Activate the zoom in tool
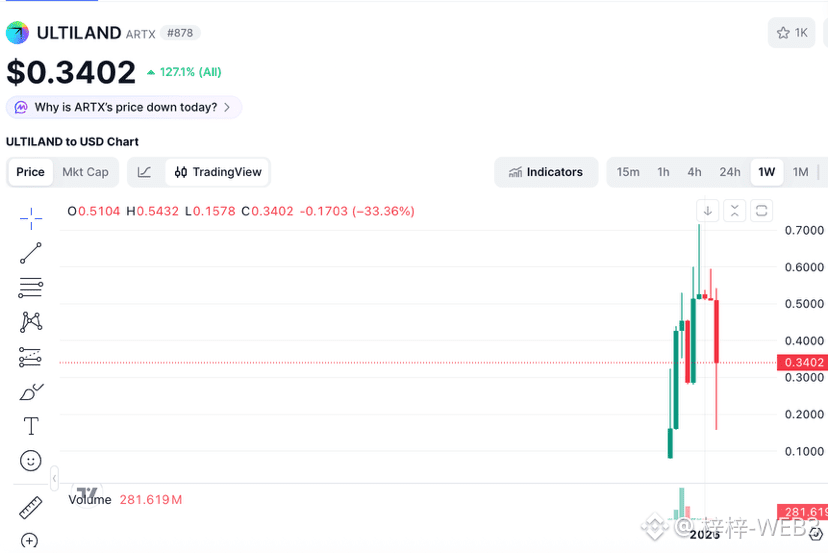 [30, 540]
